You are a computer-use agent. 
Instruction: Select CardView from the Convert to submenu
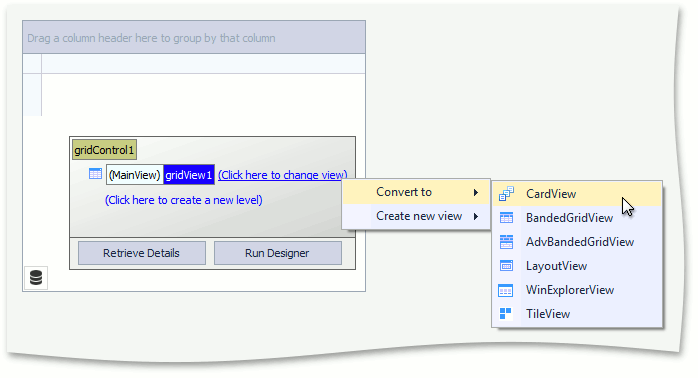tap(577, 194)
